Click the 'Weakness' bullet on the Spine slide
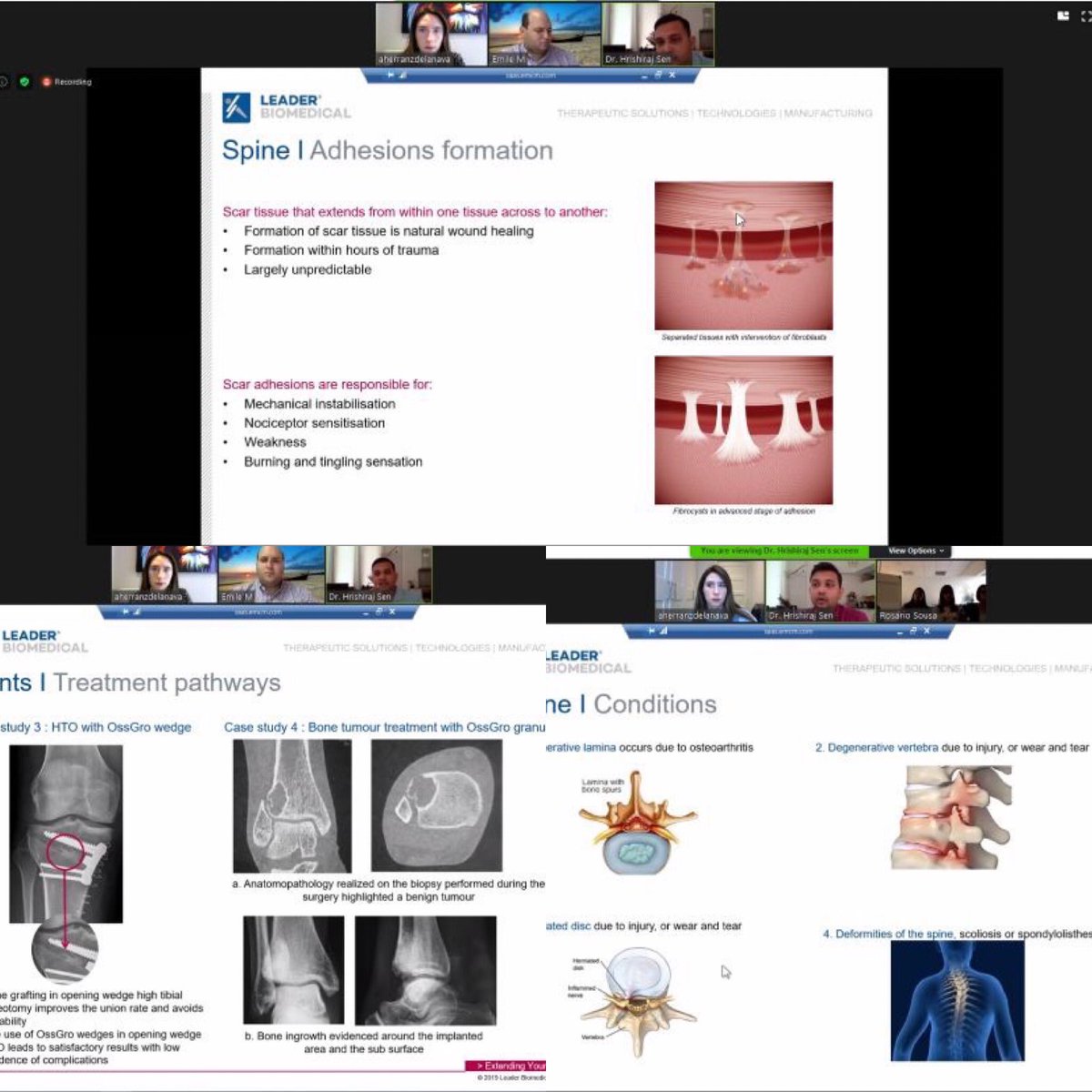Screen dimensions: 1092x1092 coord(275,442)
